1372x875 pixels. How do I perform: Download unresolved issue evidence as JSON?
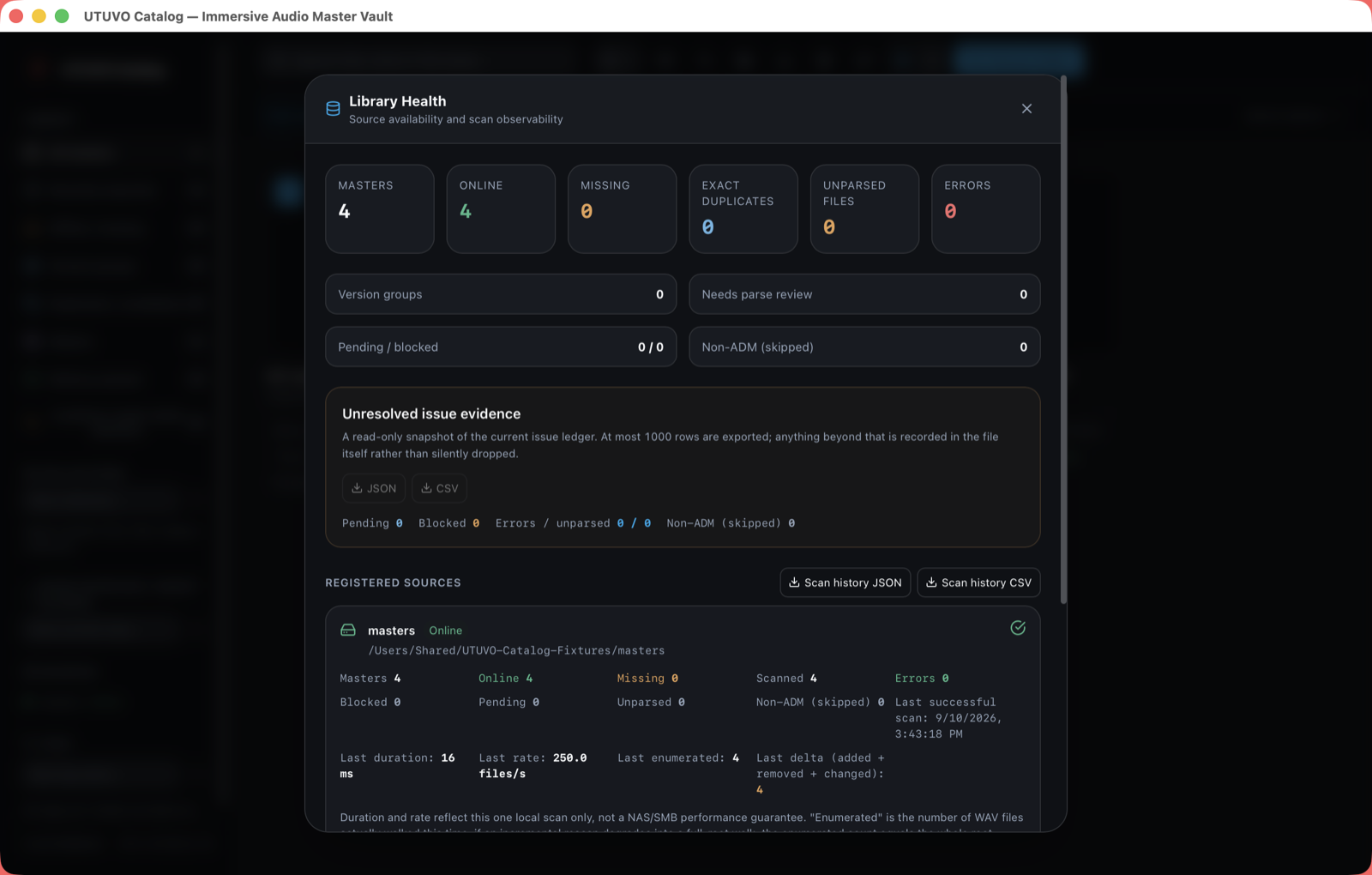pyautogui.click(x=374, y=488)
